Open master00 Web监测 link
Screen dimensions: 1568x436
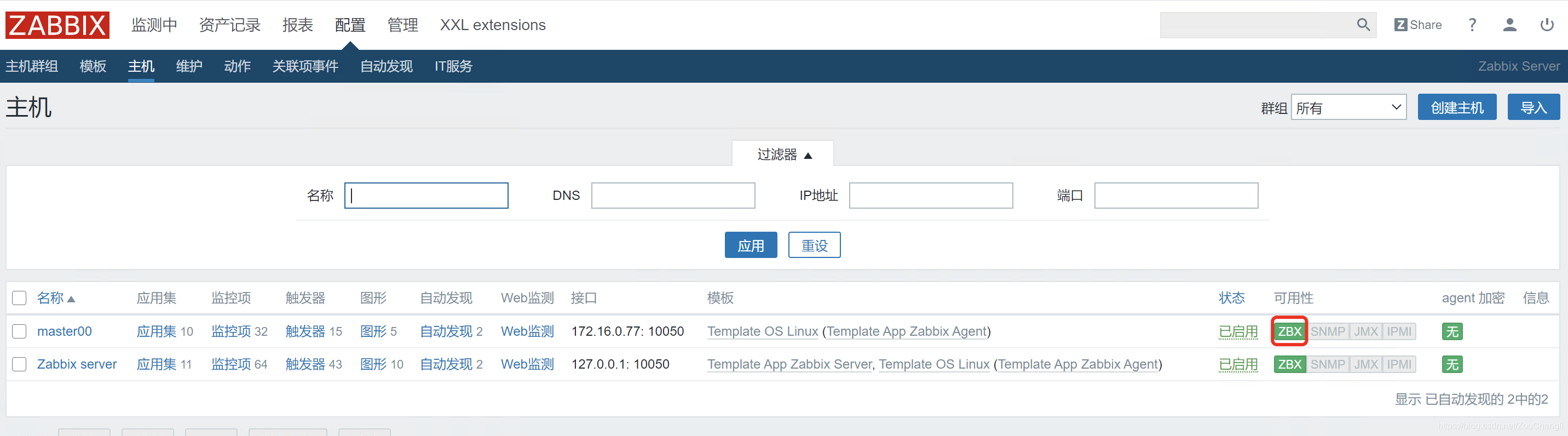coord(527,331)
